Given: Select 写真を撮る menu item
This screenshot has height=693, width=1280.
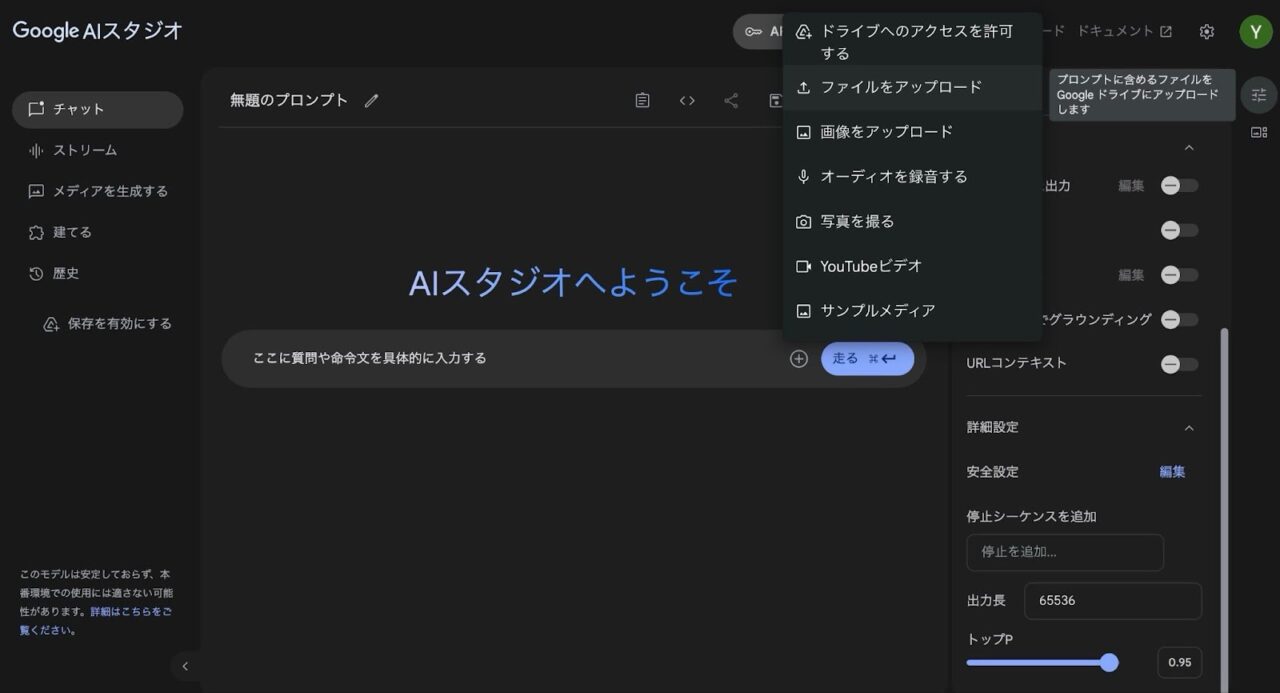Looking at the screenshot, I should pos(912,222).
